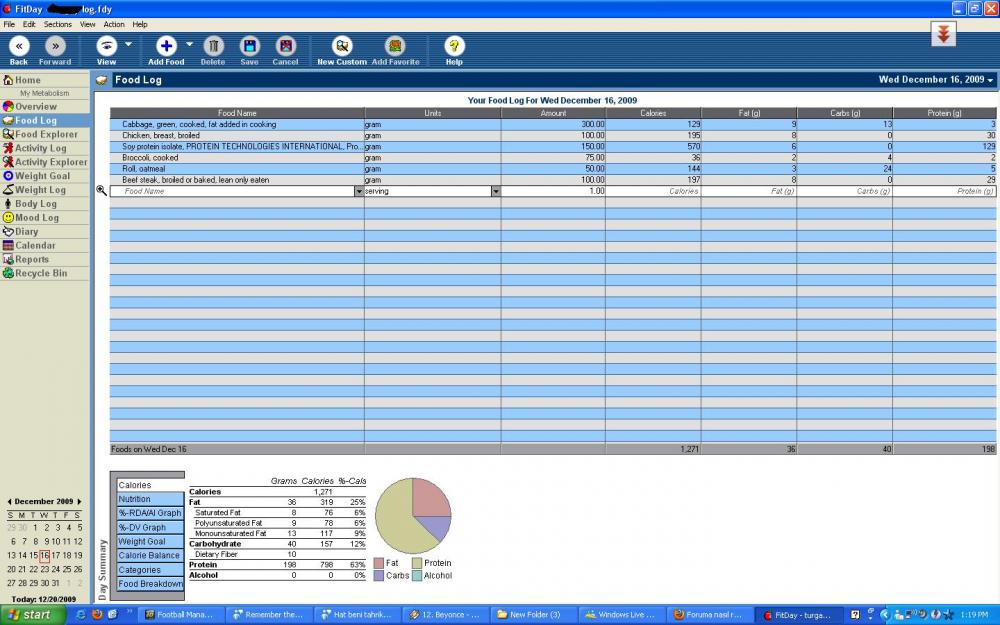Open the serving units dropdown
Viewport: 1000px width, 625px height.
496,191
